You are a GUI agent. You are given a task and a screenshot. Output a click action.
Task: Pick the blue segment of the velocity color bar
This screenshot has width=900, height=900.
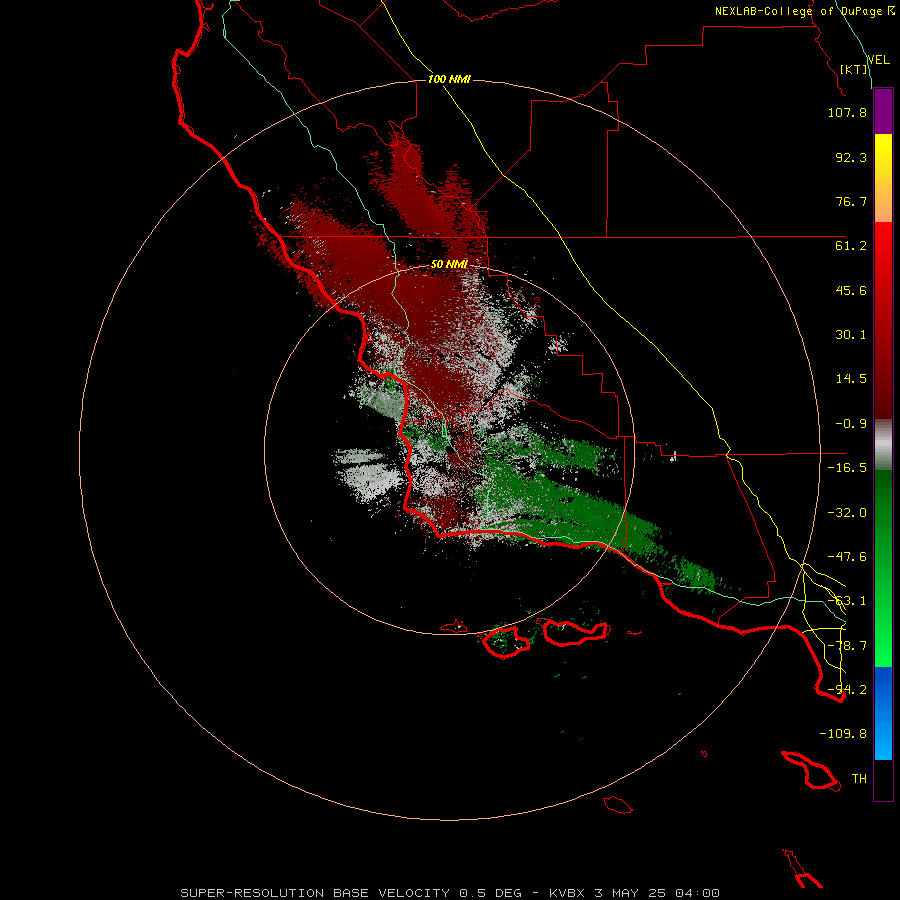pos(883,713)
